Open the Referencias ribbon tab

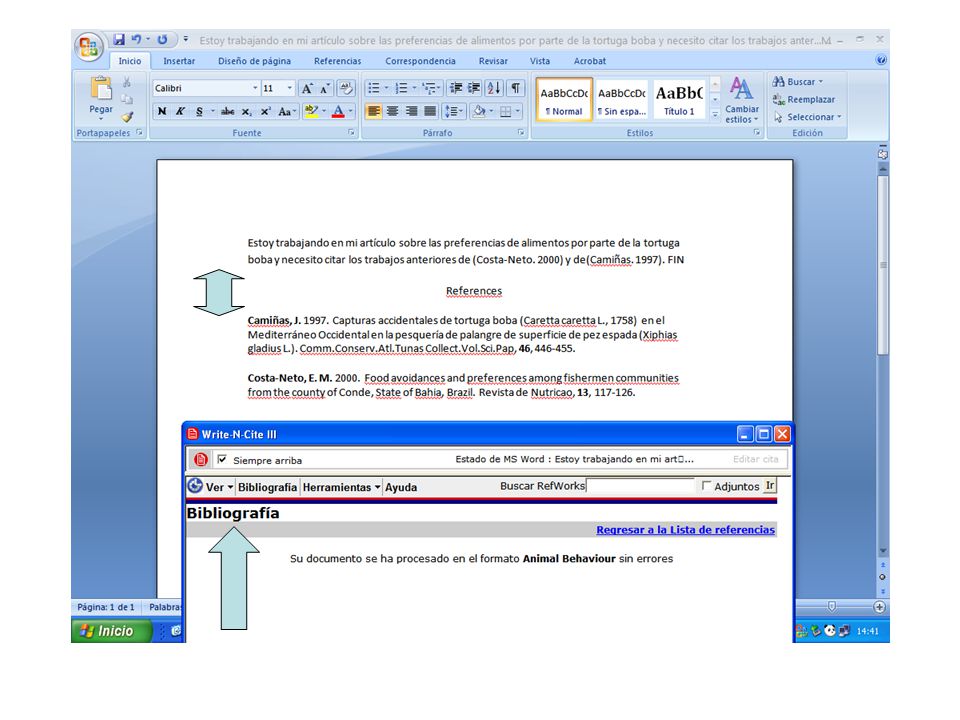337,61
